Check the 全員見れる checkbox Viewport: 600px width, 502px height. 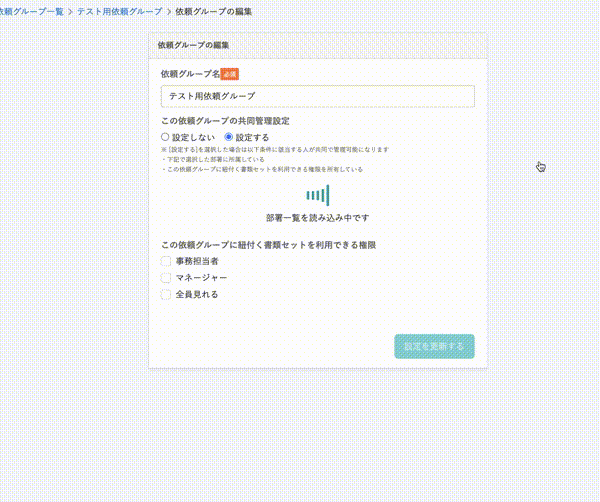[166, 295]
